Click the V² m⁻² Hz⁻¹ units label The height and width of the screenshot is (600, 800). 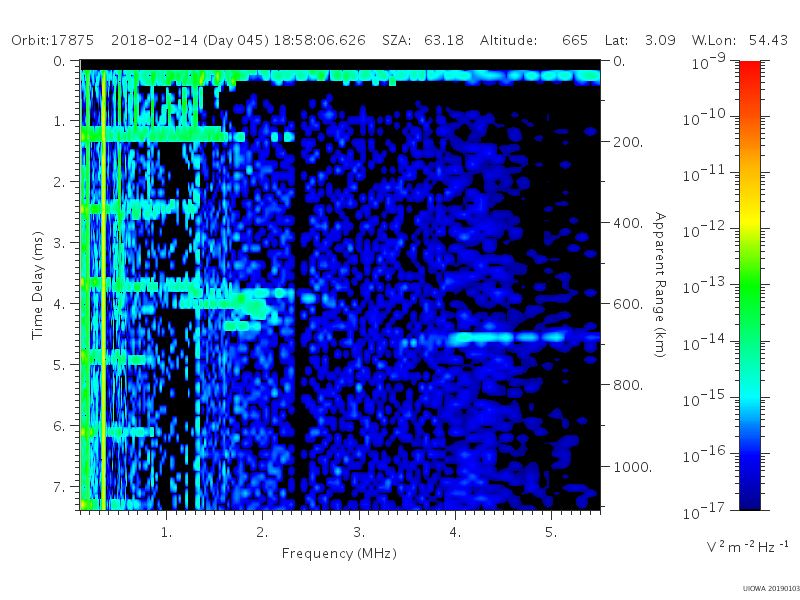[747, 547]
